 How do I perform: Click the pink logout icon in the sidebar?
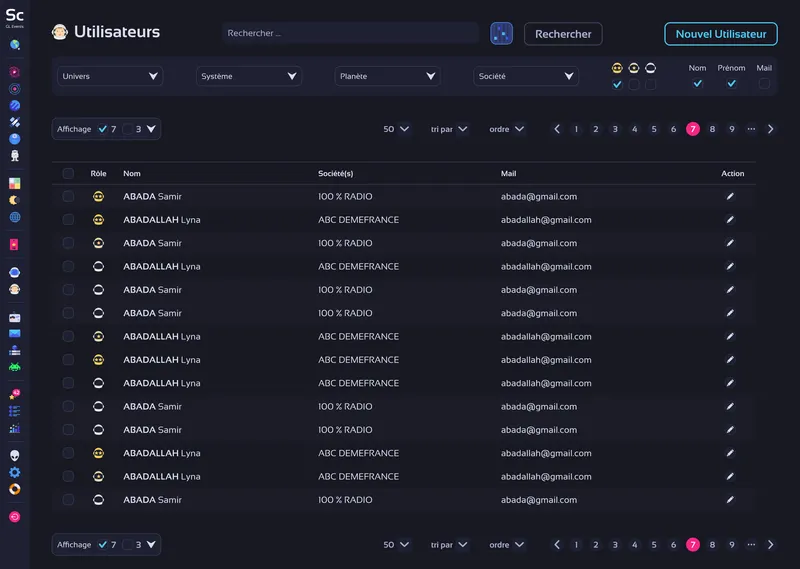(x=15, y=517)
